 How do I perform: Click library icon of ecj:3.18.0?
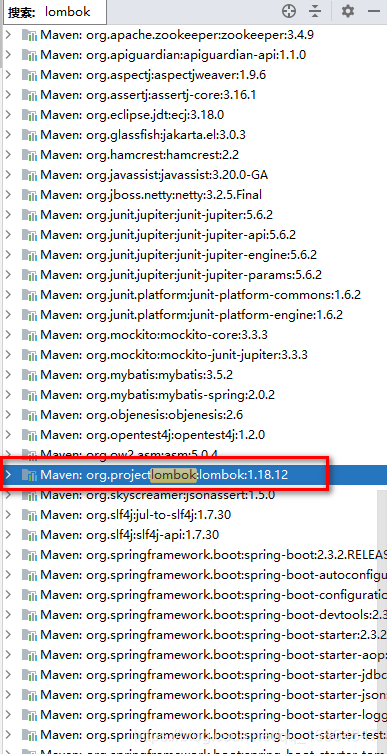(29, 115)
